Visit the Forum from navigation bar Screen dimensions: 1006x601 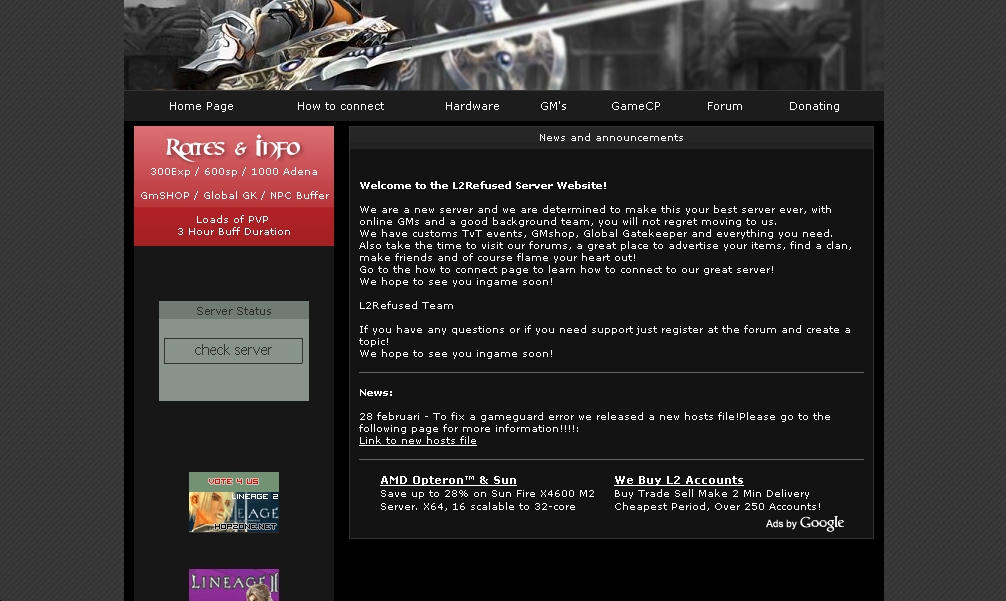724,106
